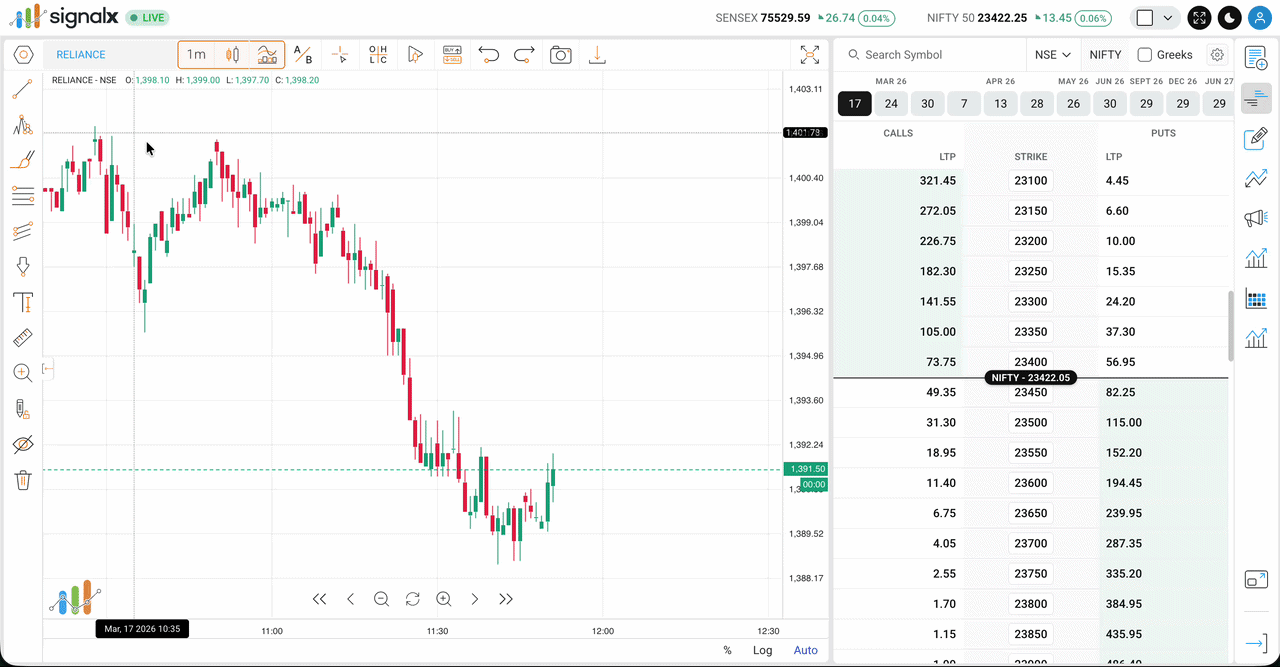Toggle app-wide fullscreen in header
Viewport: 1280px width, 667px height.
[x=1199, y=18]
